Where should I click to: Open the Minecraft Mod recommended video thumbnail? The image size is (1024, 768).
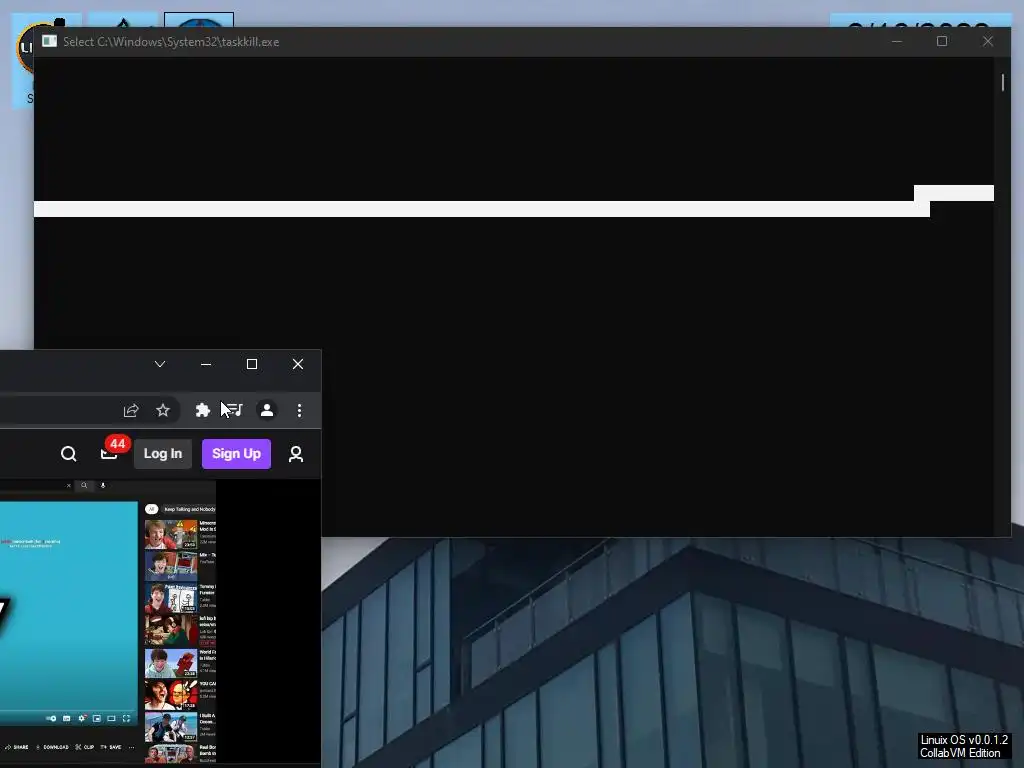(171, 534)
